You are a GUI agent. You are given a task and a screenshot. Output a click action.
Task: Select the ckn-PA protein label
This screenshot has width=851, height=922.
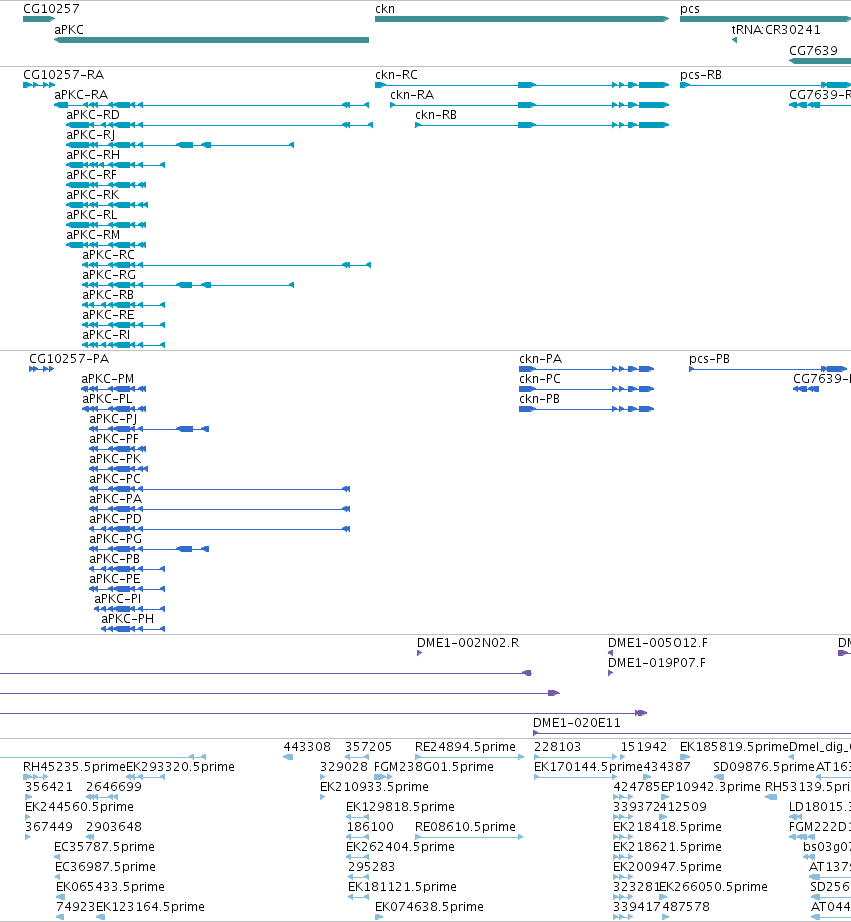[x=540, y=359]
